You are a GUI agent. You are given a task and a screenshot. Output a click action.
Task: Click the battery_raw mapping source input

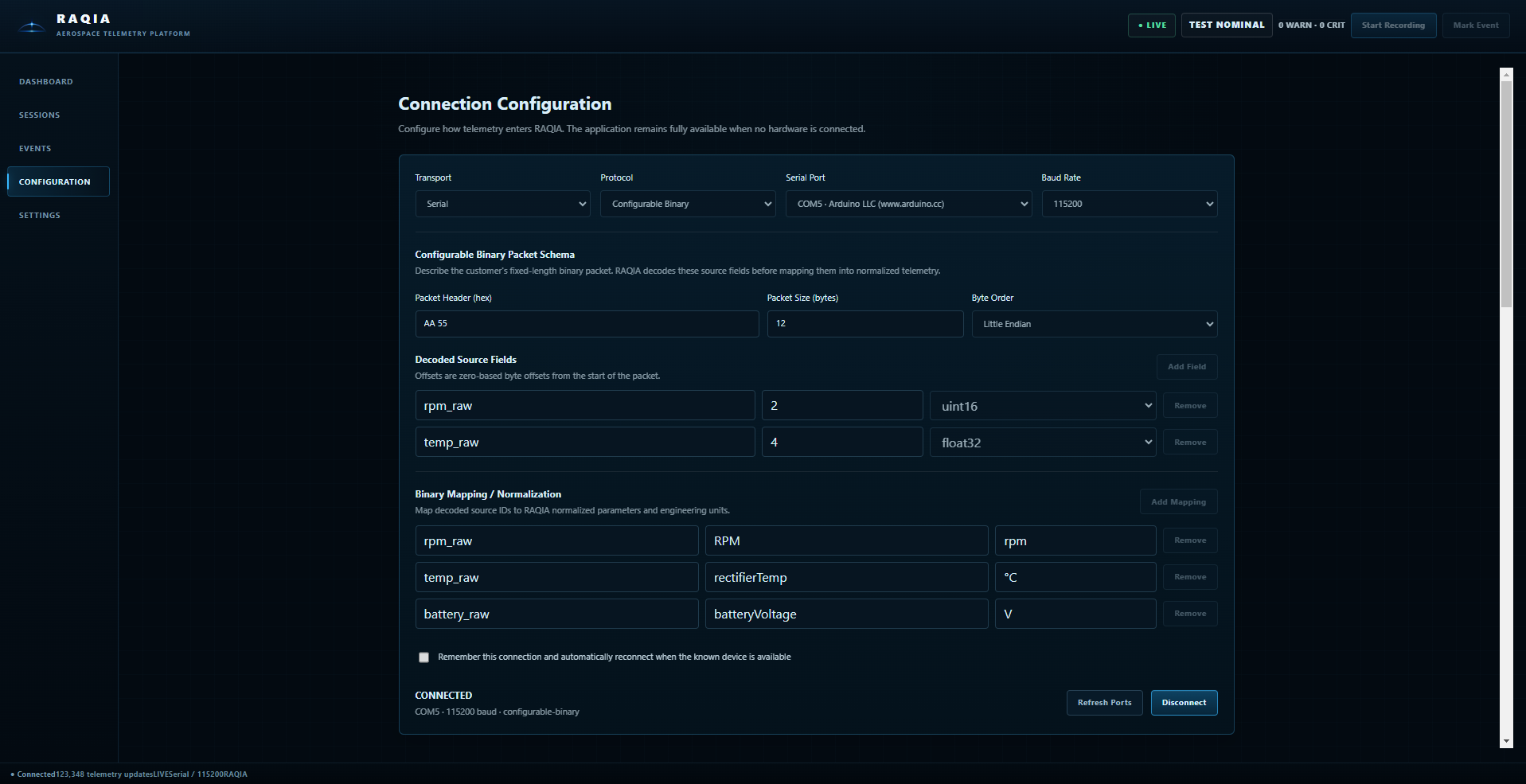[x=556, y=614]
